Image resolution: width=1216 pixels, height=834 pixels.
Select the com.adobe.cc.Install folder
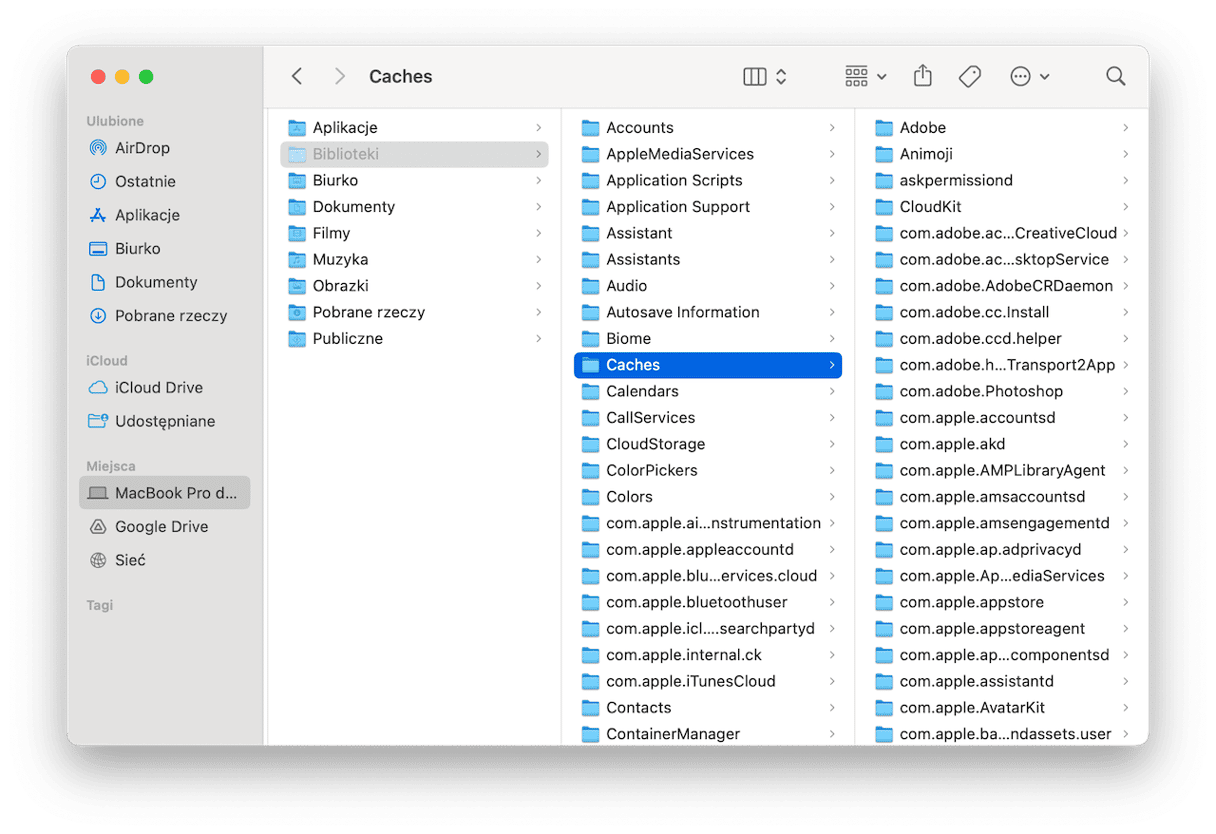pos(1001,312)
